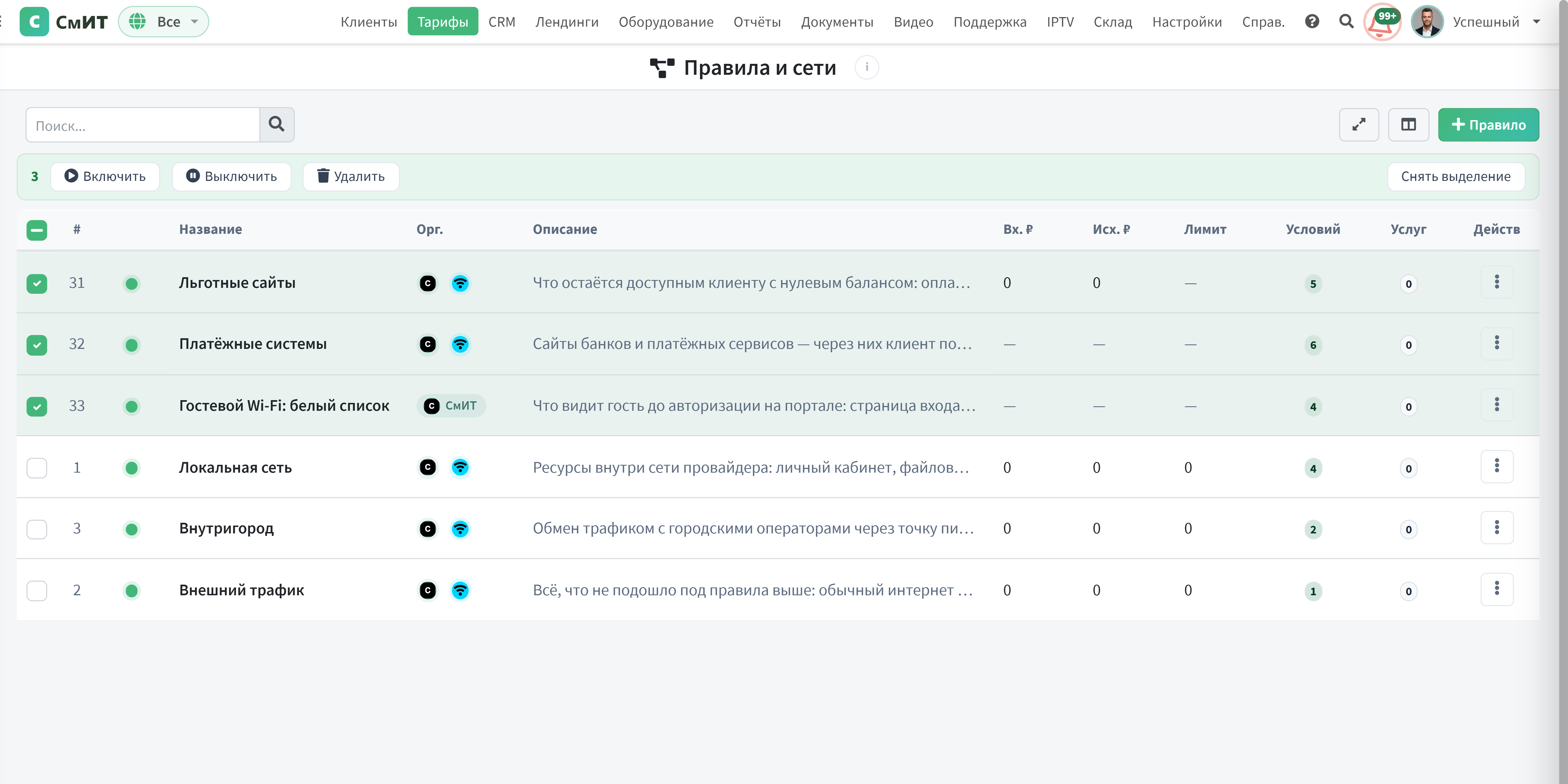Open the Настройки menu

coord(1187,22)
